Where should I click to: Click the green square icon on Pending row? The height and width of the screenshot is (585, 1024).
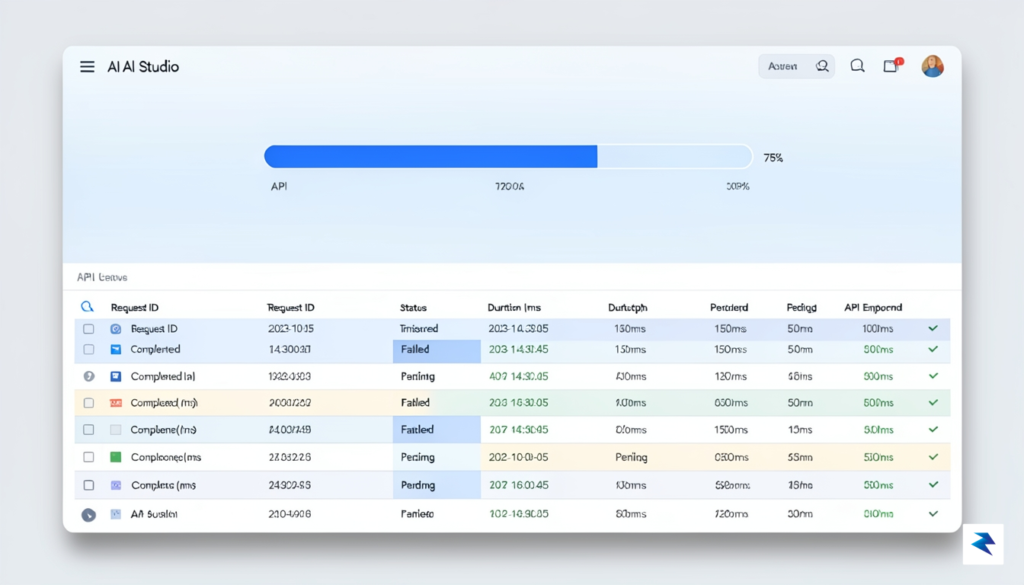116,457
